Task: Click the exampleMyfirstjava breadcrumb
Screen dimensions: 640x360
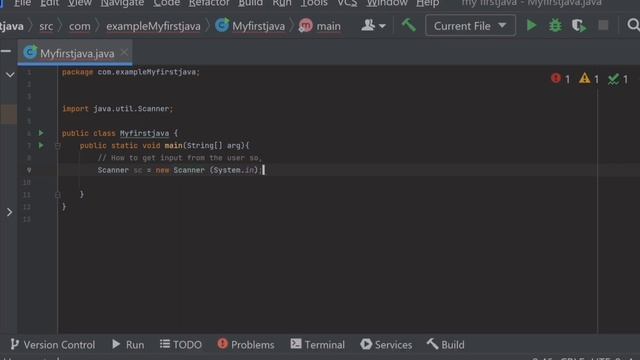Action: [153, 26]
